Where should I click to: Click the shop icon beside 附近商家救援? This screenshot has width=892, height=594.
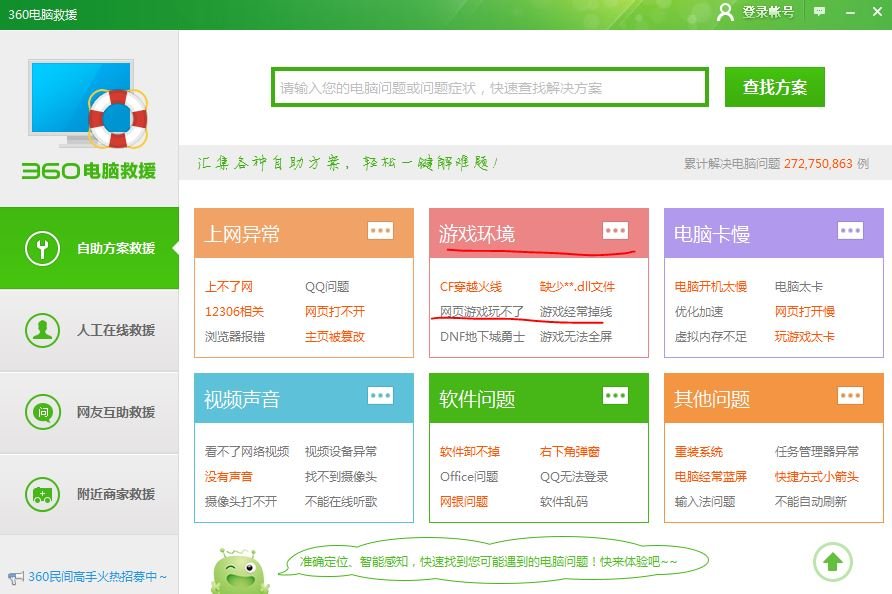click(42, 494)
